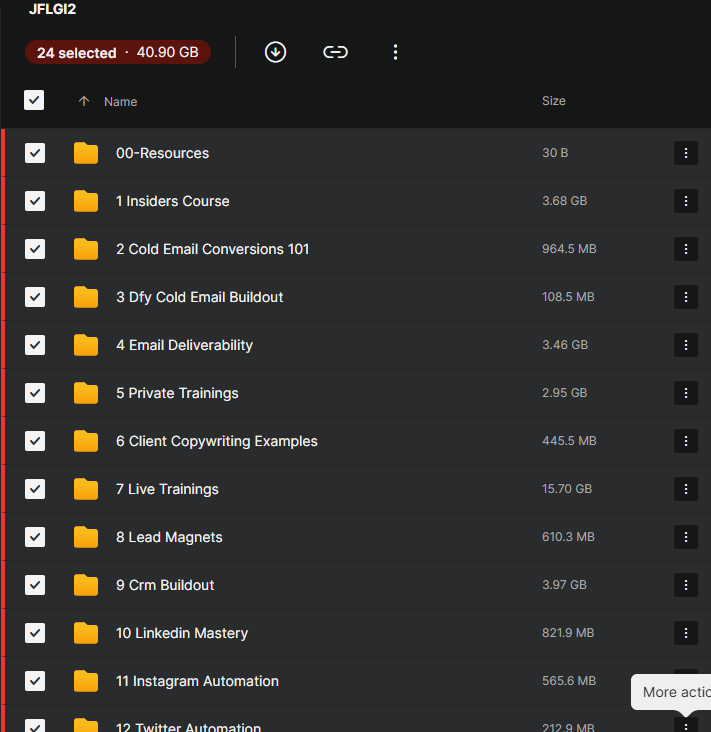Open 11 Instagram Automation folder name
The image size is (711, 732).
197,681
